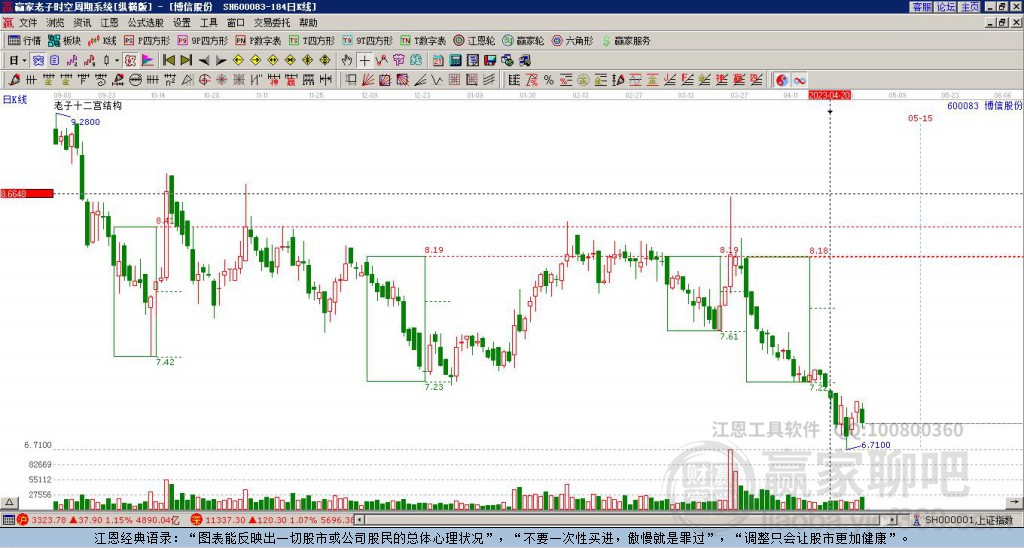The image size is (1024, 548).
Task: Open the 板块 sector view
Action: point(64,40)
